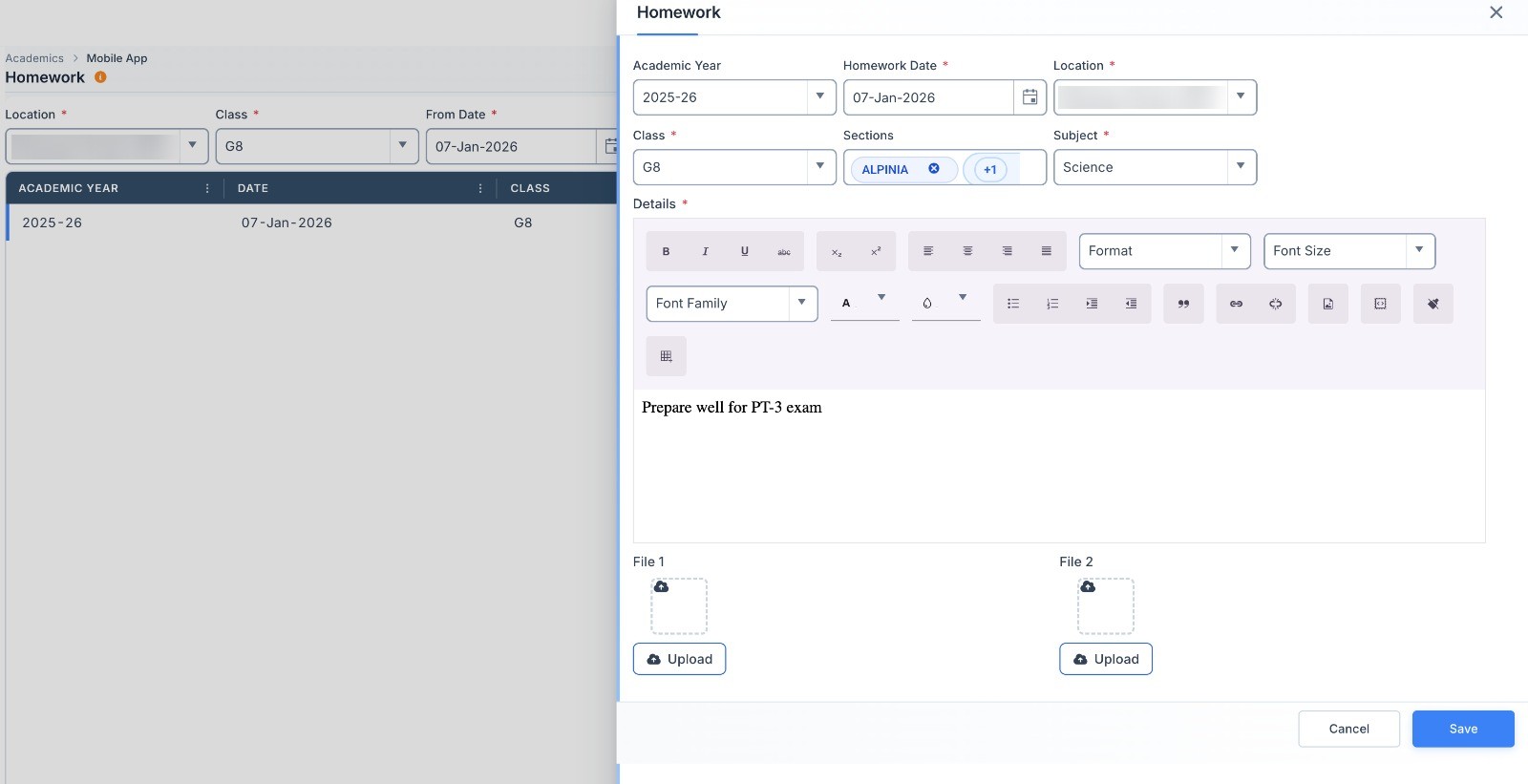Upload a file for File 1
Image resolution: width=1528 pixels, height=784 pixels.
[679, 659]
